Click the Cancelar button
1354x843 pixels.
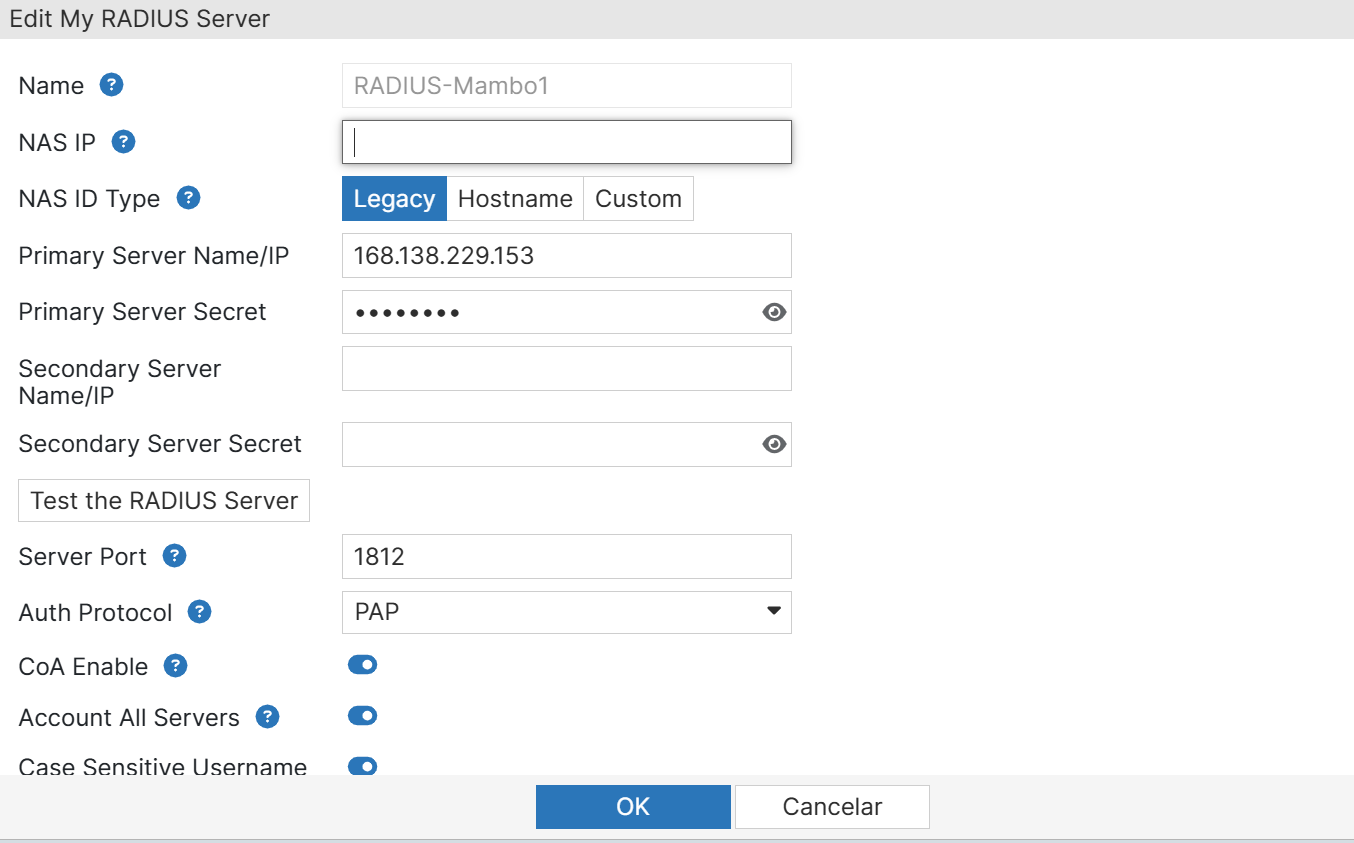click(x=832, y=807)
